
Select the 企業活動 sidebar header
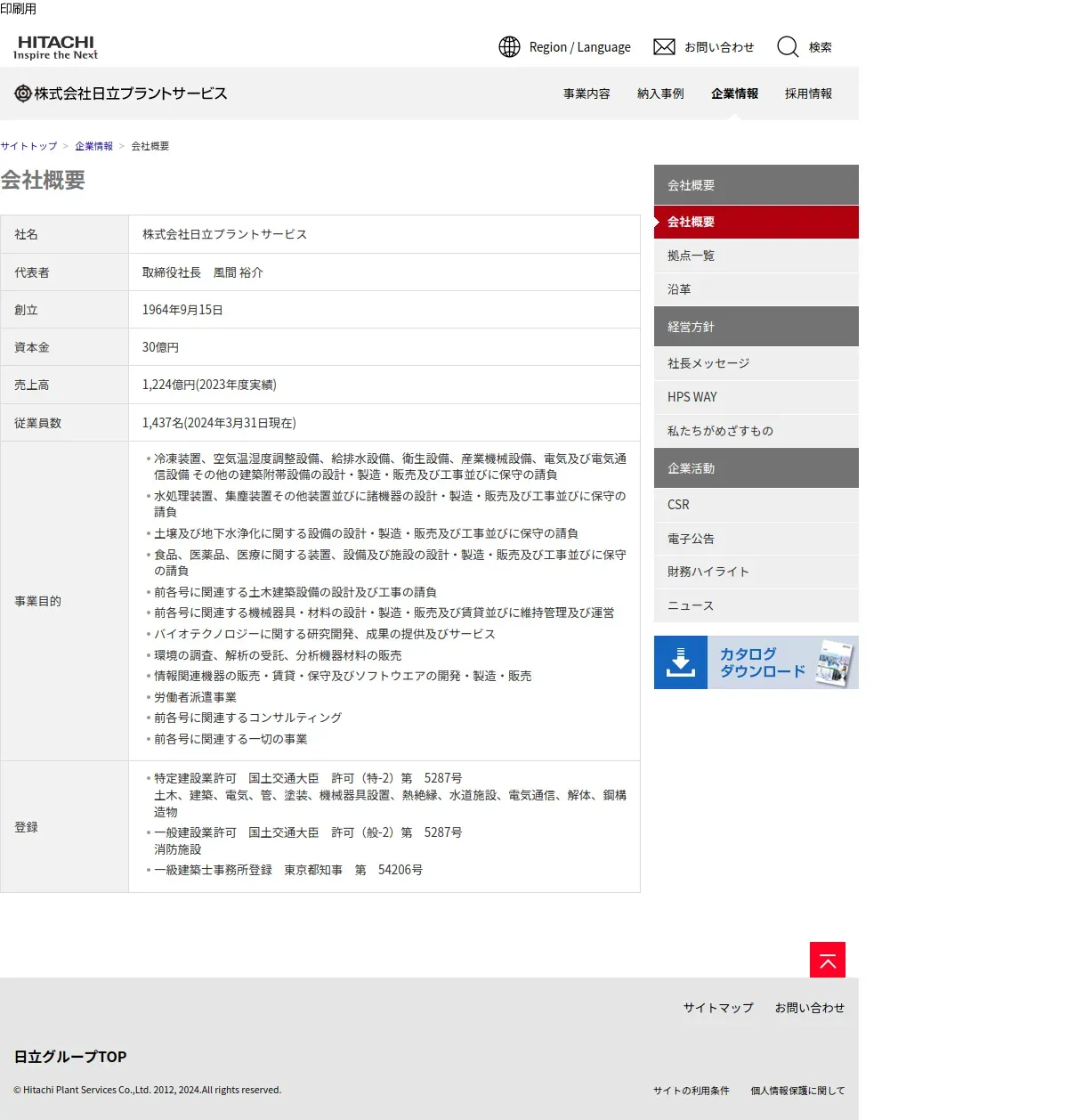(x=756, y=468)
